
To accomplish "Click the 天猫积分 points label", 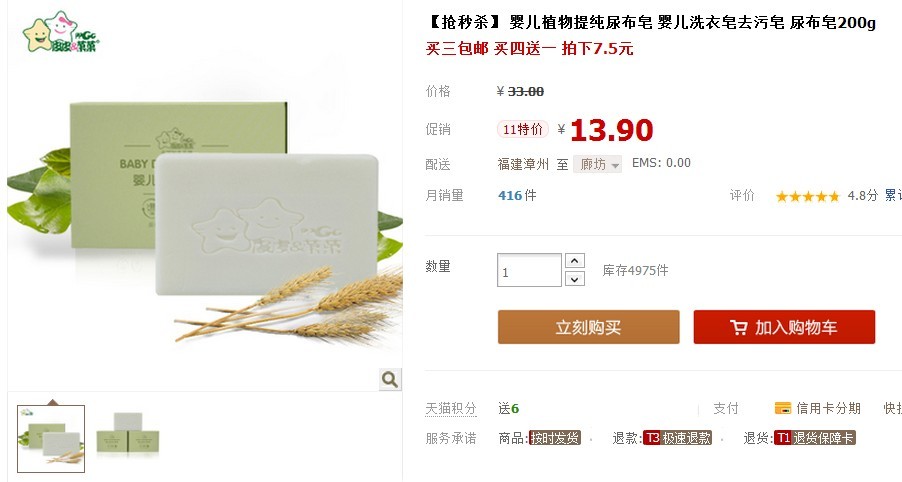I will (450, 408).
